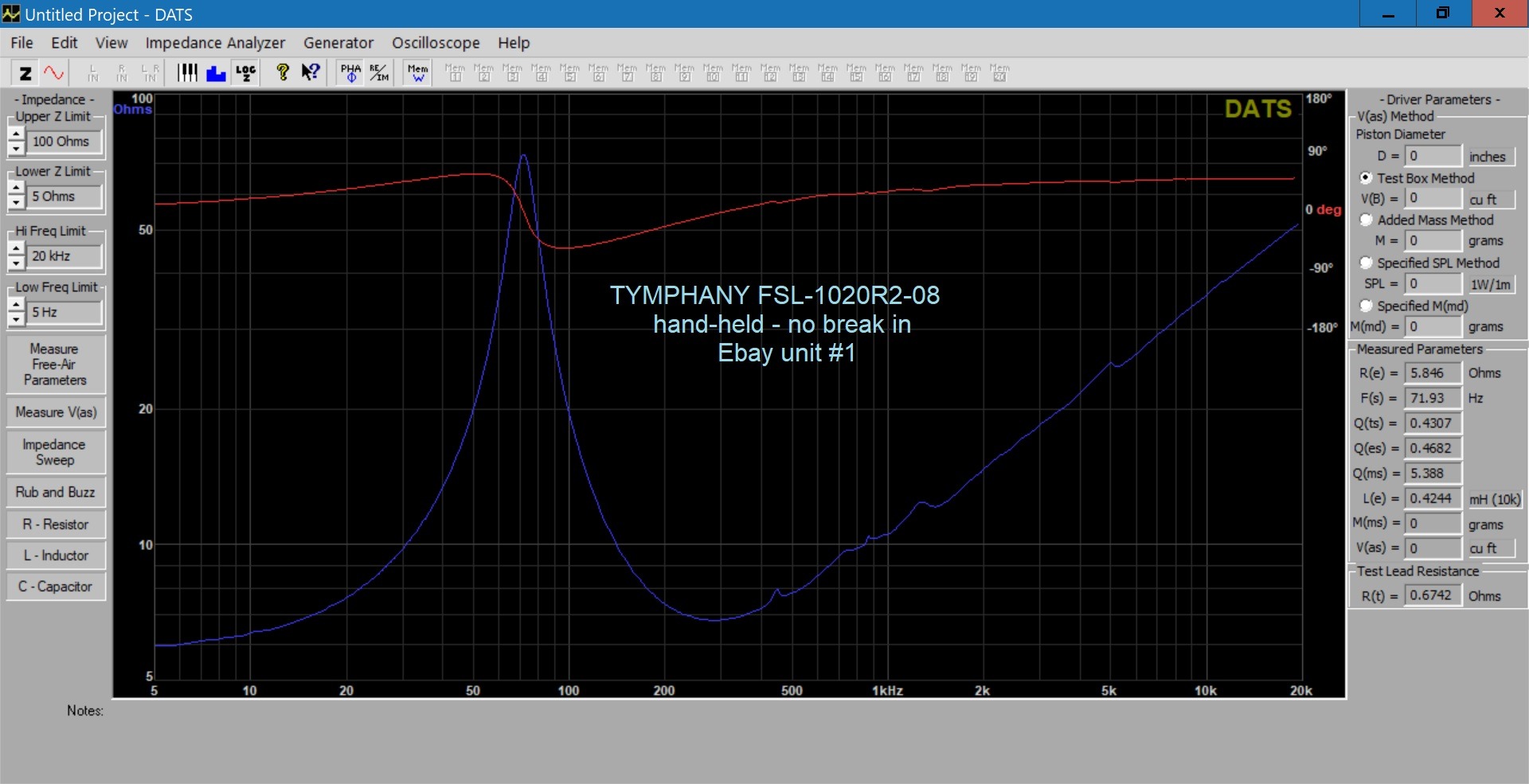Lower the Hi Freq Limit with down arrow
The image size is (1529, 784).
point(16,263)
